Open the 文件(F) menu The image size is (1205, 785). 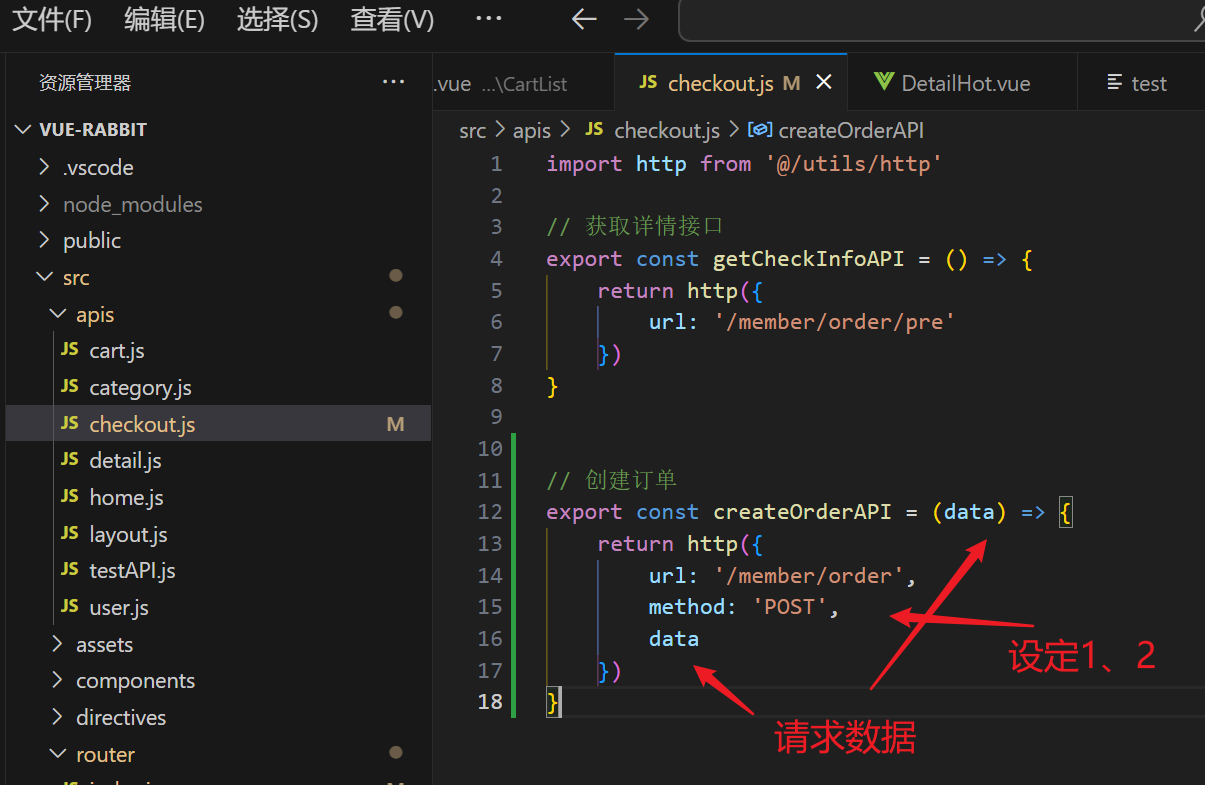click(51, 19)
